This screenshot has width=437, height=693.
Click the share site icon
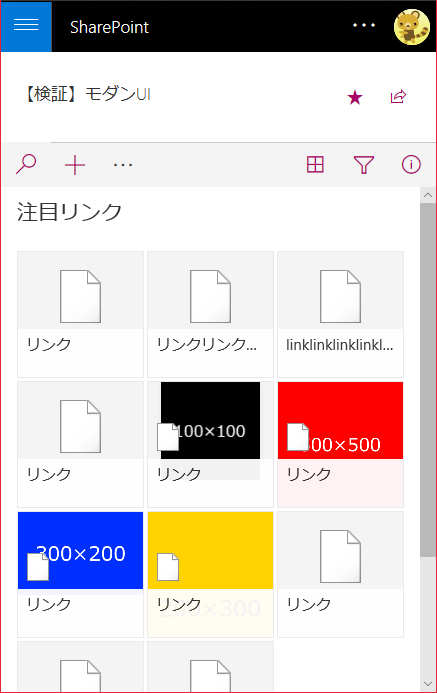pos(398,96)
